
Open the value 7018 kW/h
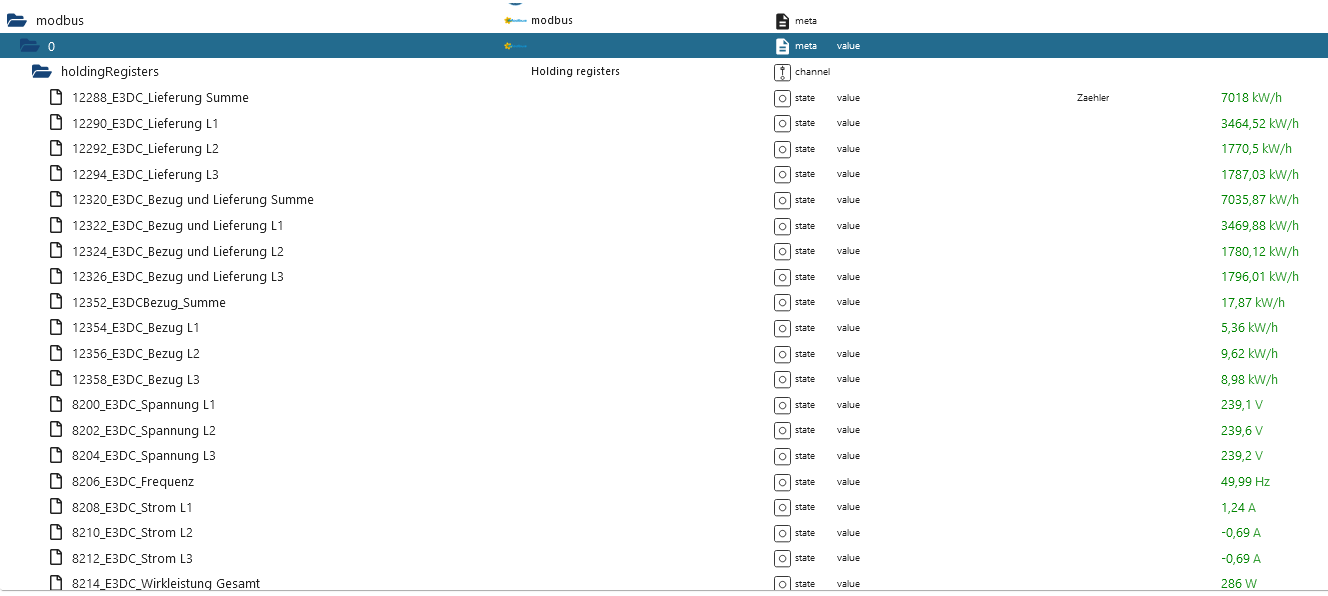(x=1251, y=97)
